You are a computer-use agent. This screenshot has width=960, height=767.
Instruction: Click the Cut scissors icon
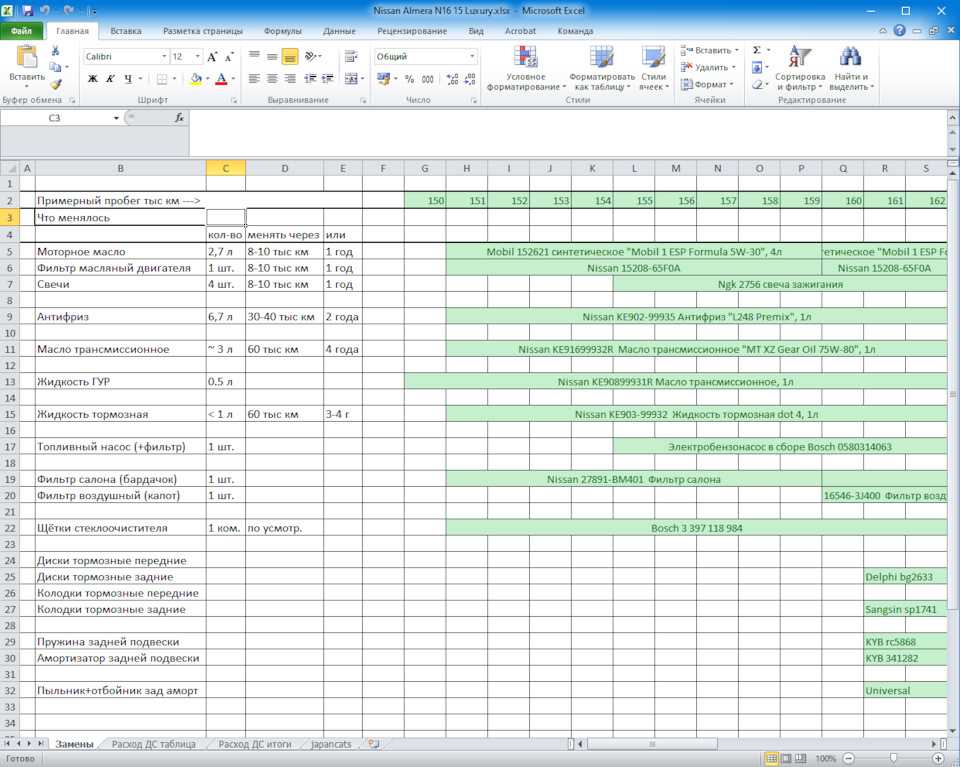pyautogui.click(x=56, y=52)
